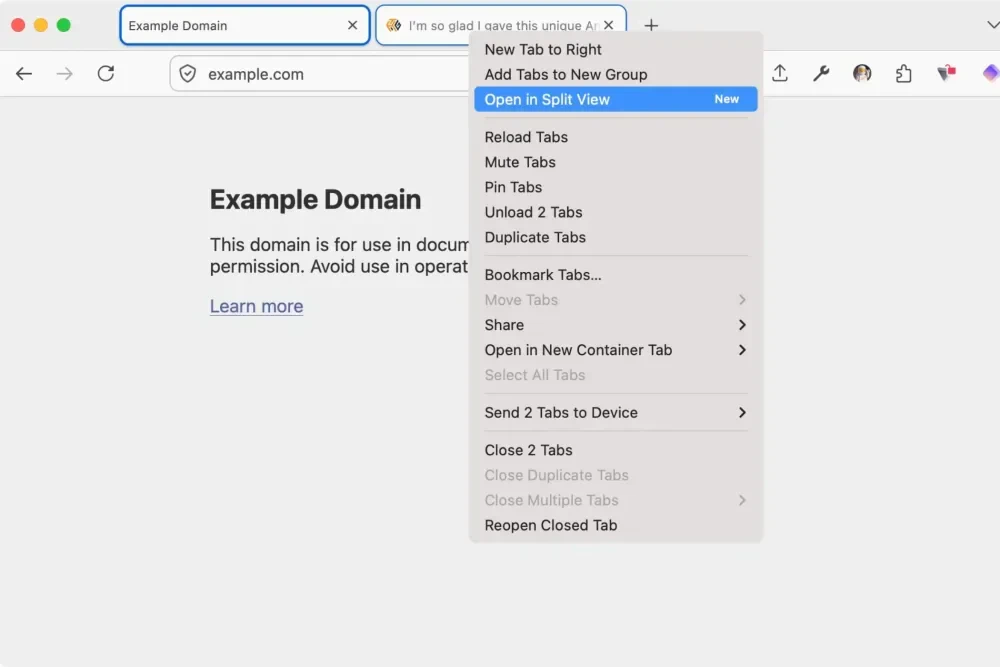The image size is (1000, 667).
Task: Open the share icon in toolbar
Action: click(x=779, y=74)
